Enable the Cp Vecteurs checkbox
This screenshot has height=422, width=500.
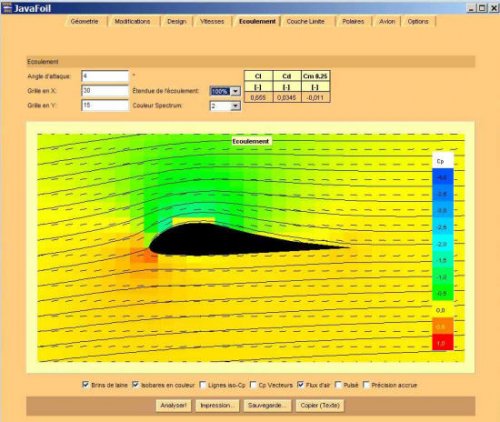coord(253,385)
